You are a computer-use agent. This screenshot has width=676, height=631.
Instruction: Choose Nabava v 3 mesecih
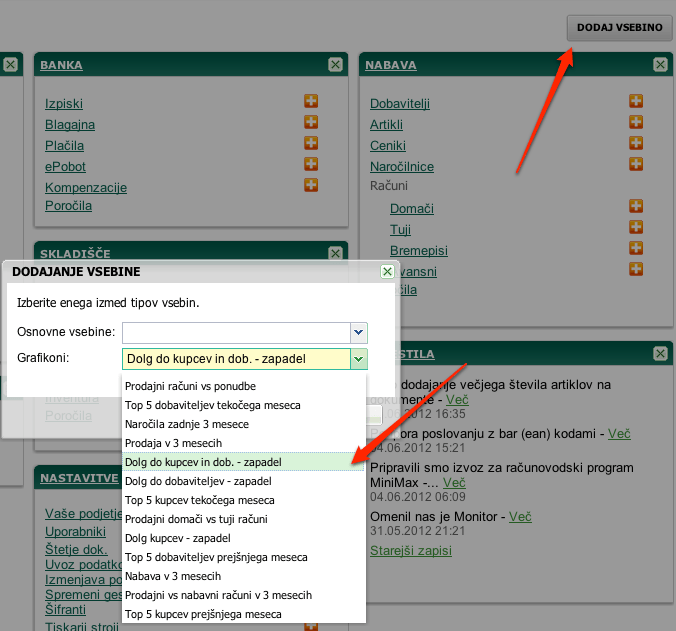click(244, 576)
